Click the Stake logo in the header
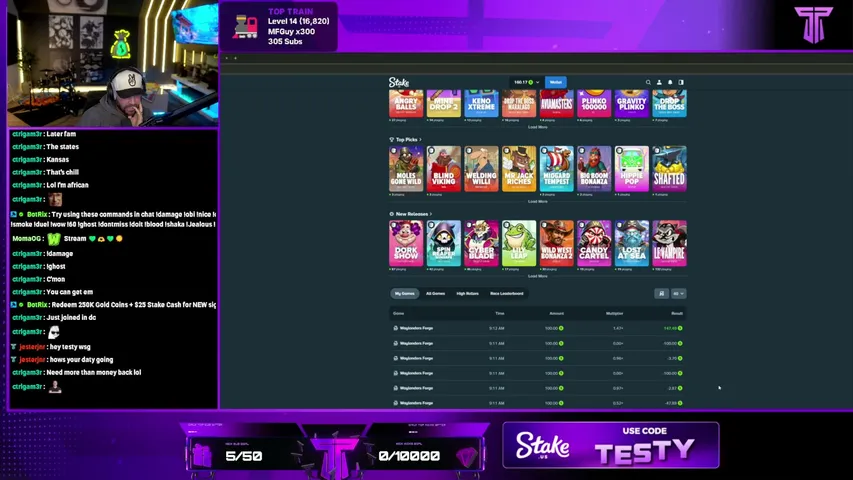 click(398, 82)
